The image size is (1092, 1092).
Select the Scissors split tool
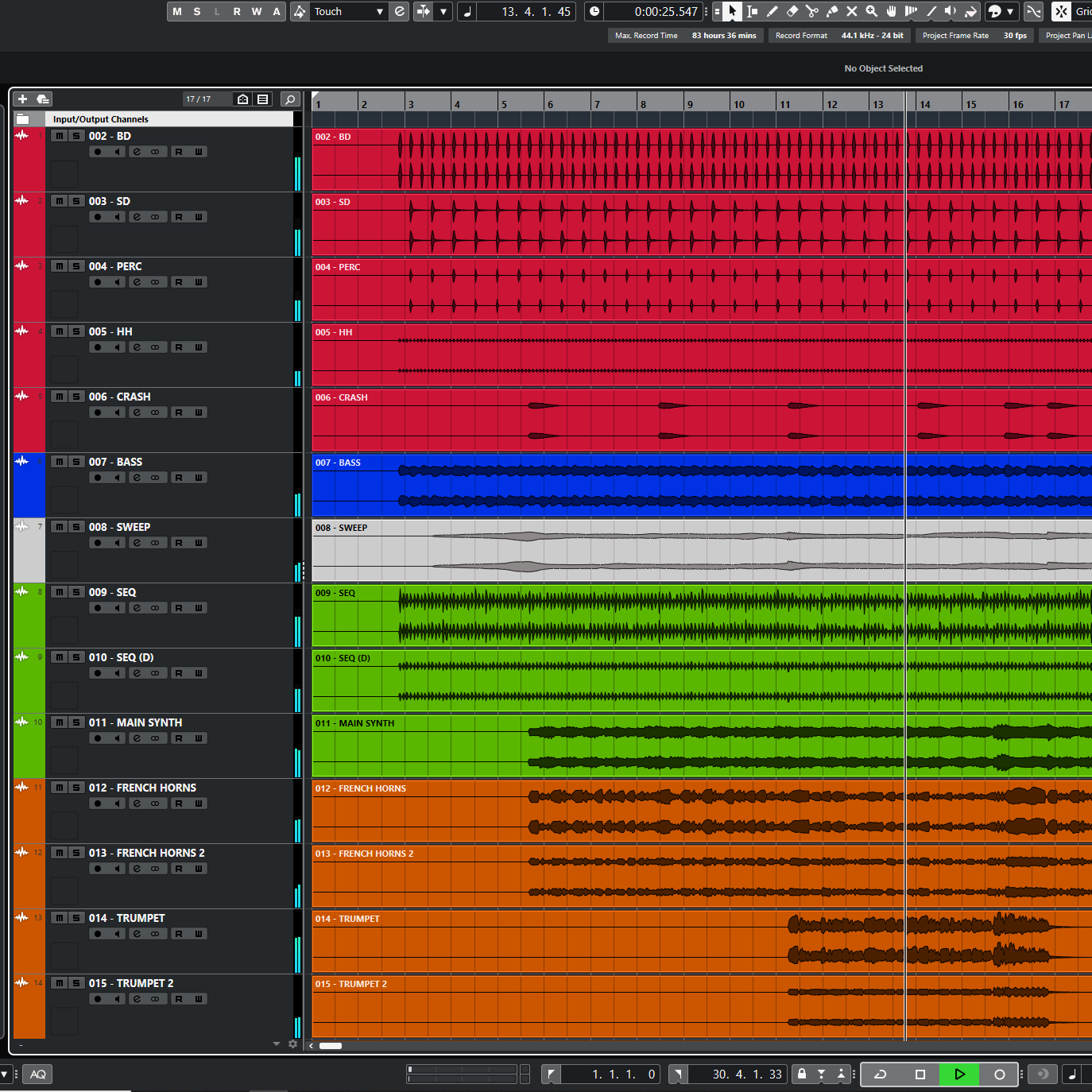click(811, 11)
